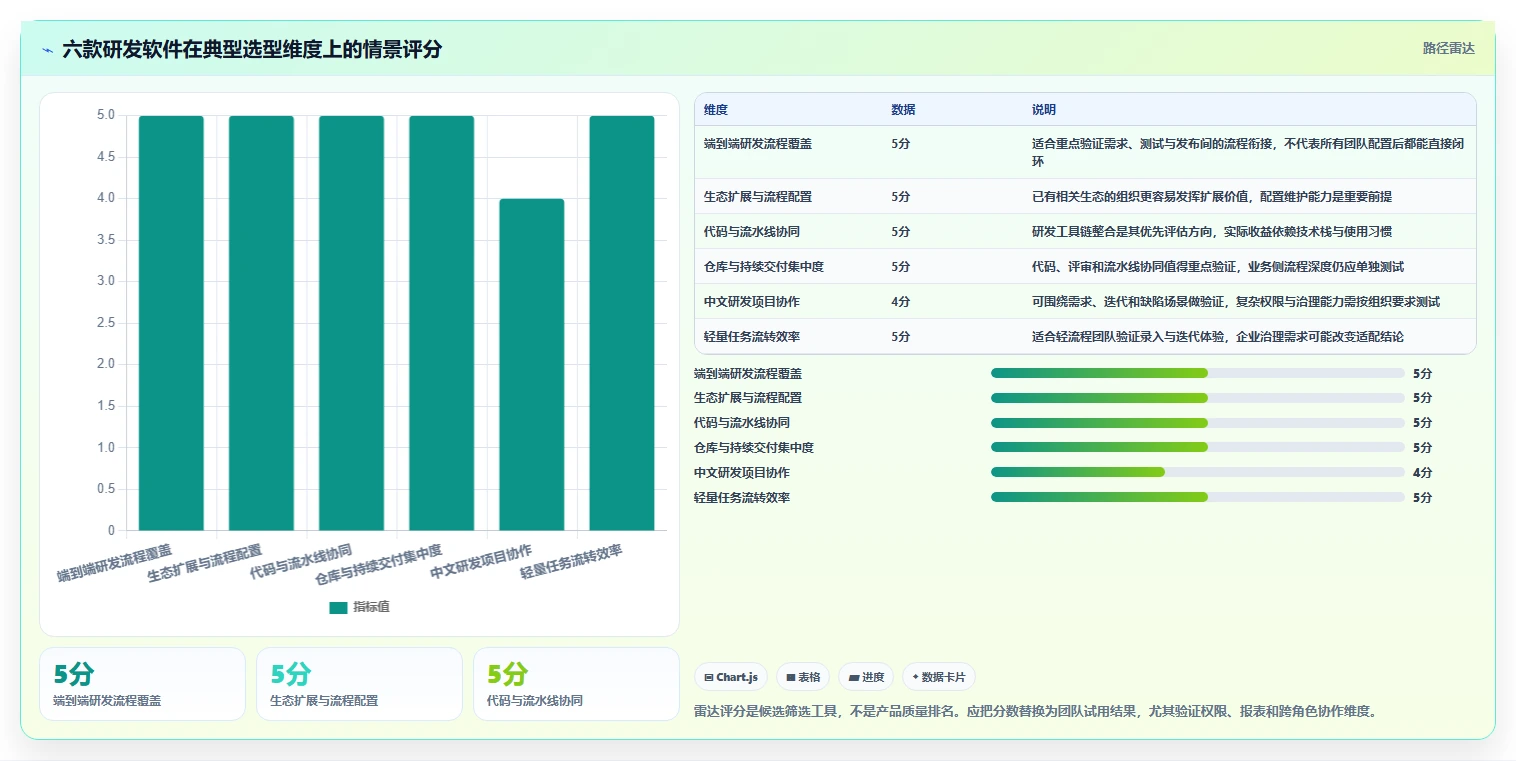
Task: Toggle the 指标值 legend swatch
Action: point(338,607)
